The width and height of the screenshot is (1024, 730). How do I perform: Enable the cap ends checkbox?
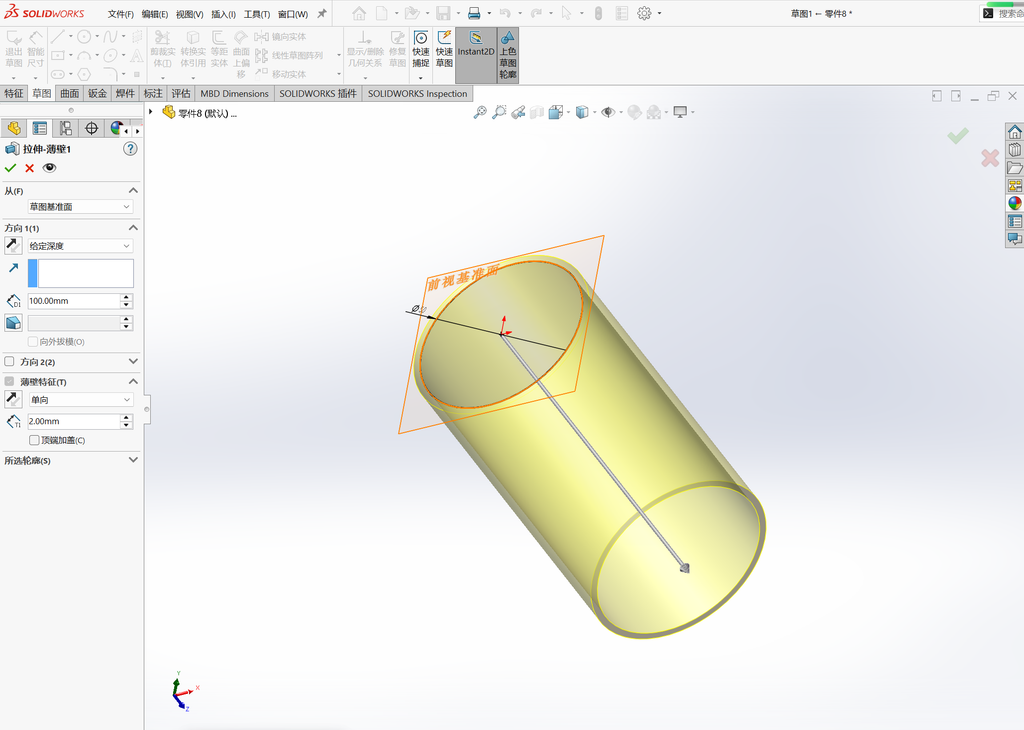click(34, 440)
